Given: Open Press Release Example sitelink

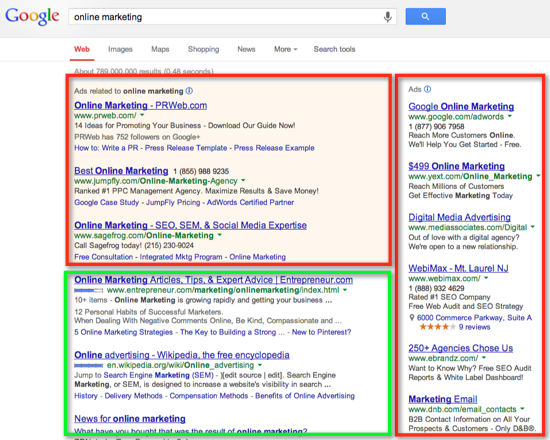Looking at the screenshot, I should [x=274, y=148].
